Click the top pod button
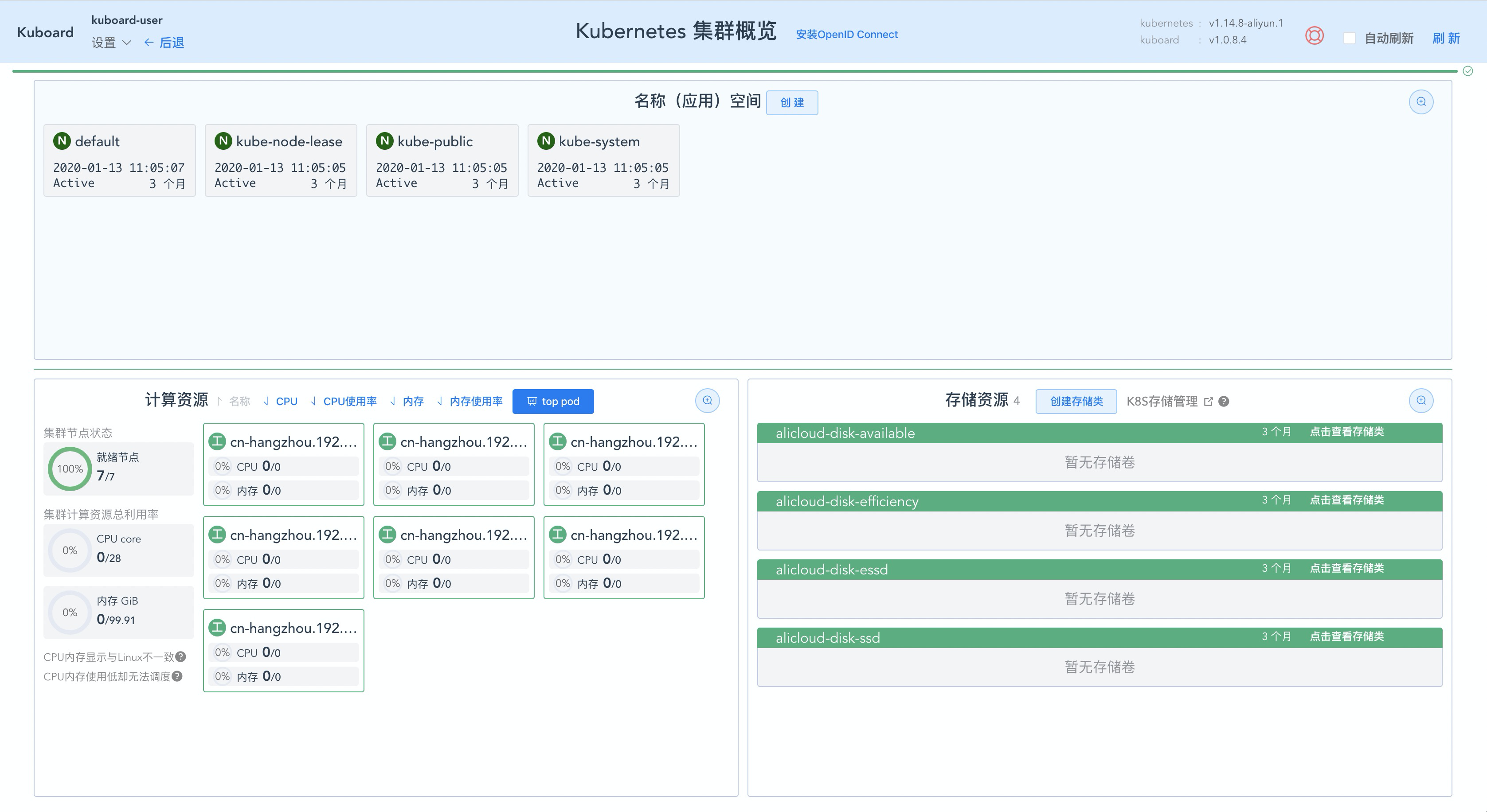Viewport: 1487px width, 812px height. [553, 402]
